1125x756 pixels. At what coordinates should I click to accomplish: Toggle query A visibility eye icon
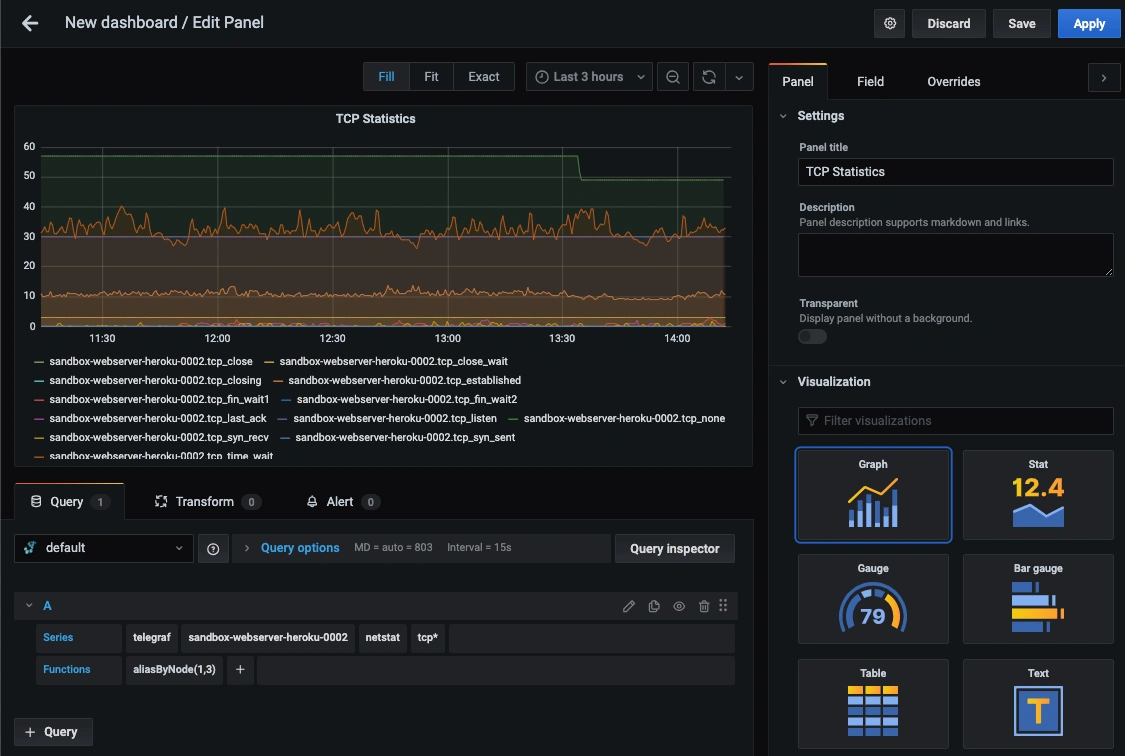click(679, 606)
